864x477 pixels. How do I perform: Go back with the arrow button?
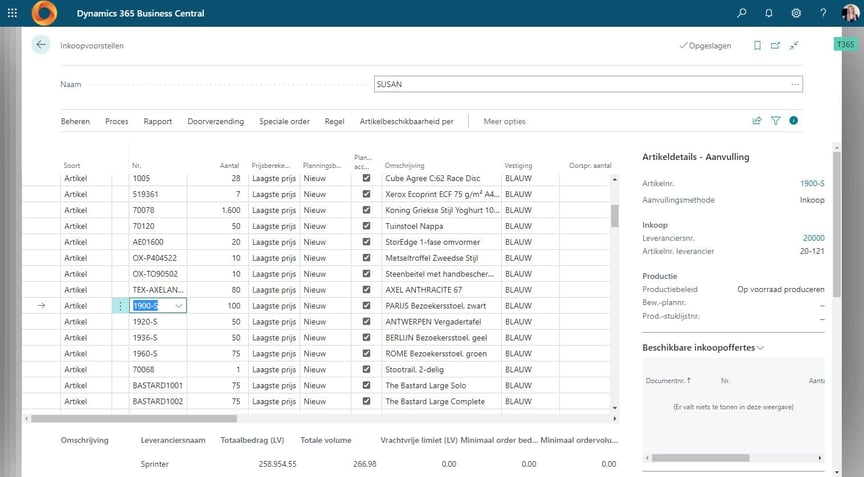pos(41,45)
